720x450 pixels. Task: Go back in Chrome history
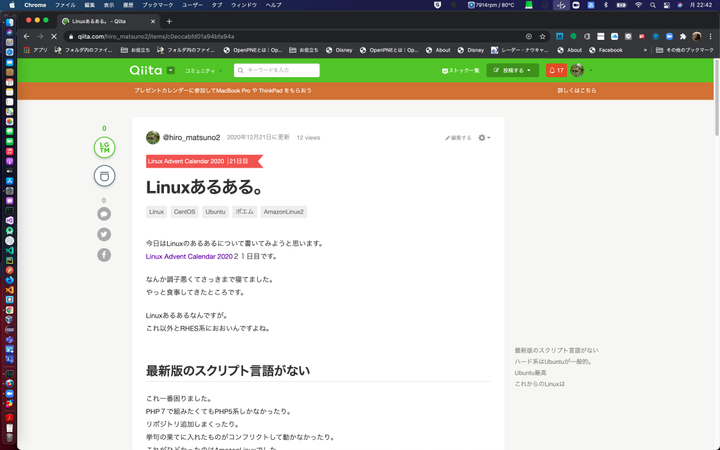coord(27,36)
